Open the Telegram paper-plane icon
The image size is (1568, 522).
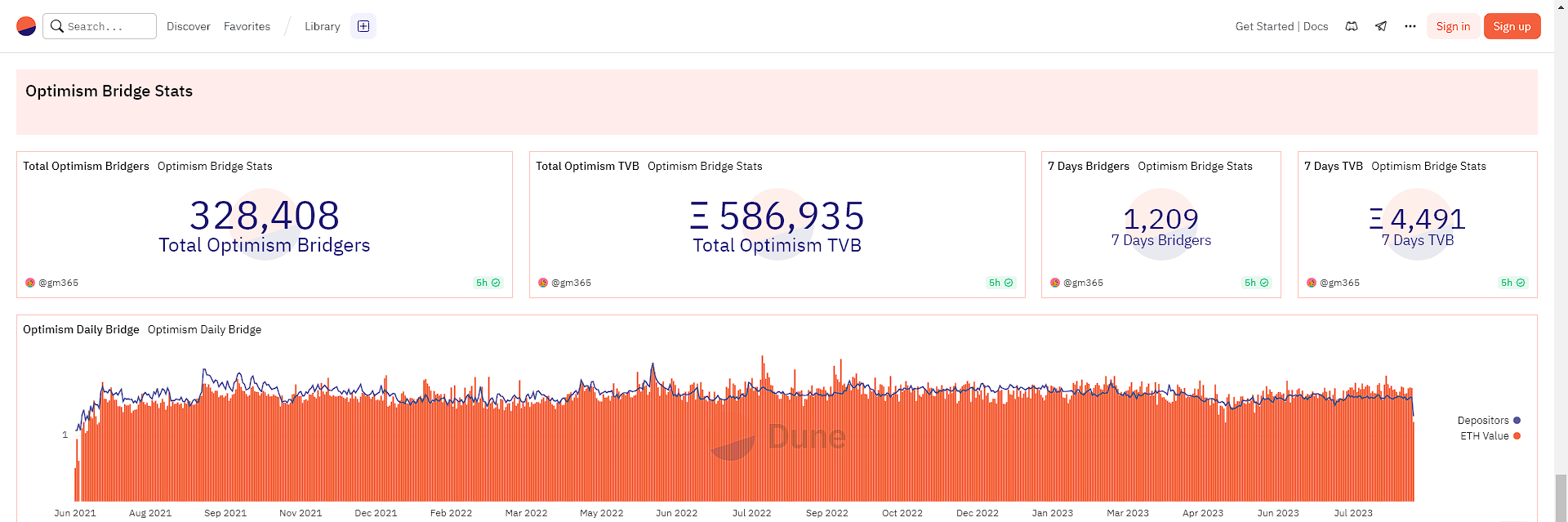(x=1381, y=26)
